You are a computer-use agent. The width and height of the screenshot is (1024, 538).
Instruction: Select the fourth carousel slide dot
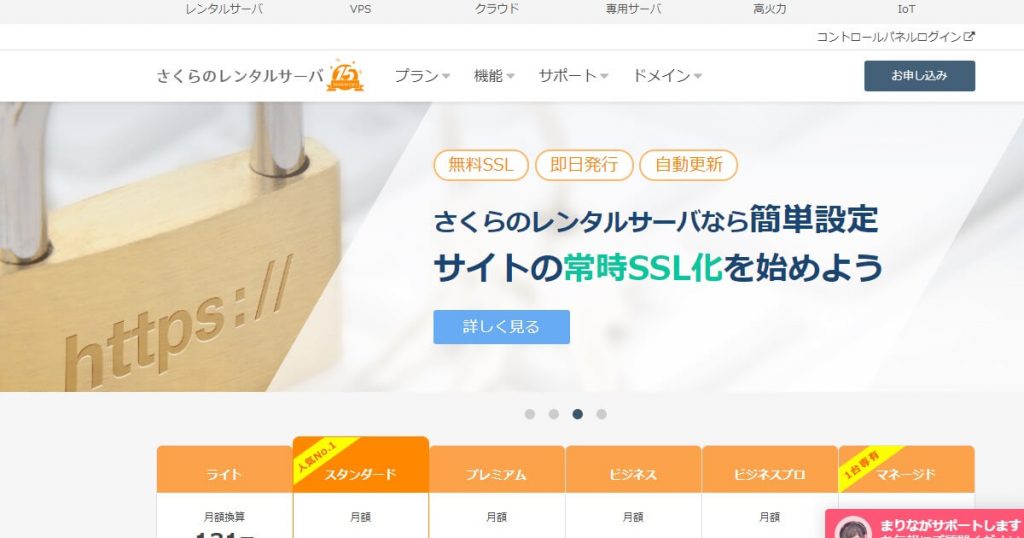(601, 414)
